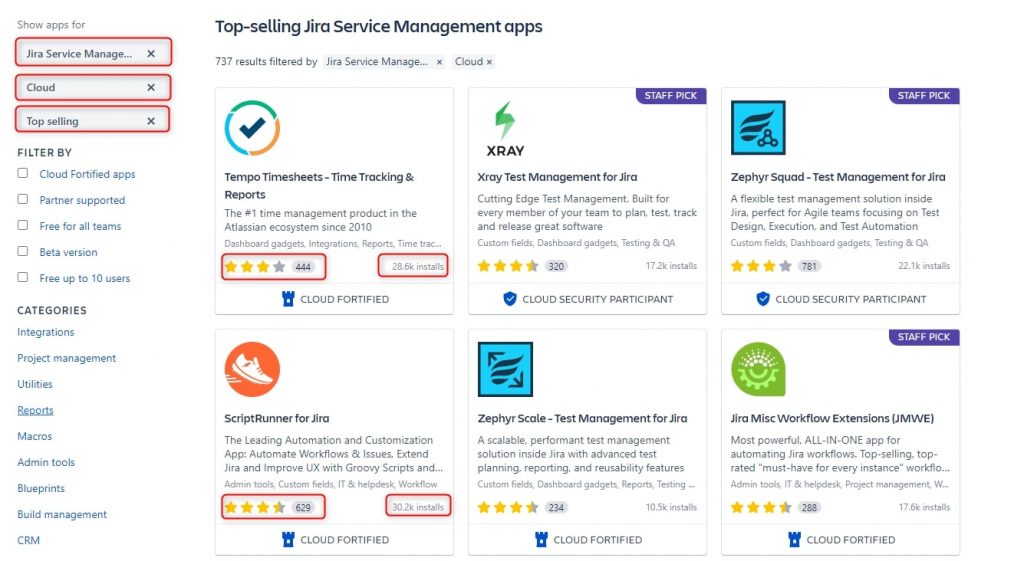Open the ScriptRunner sneaker icon
Image resolution: width=1024 pixels, height=561 pixels.
252,369
